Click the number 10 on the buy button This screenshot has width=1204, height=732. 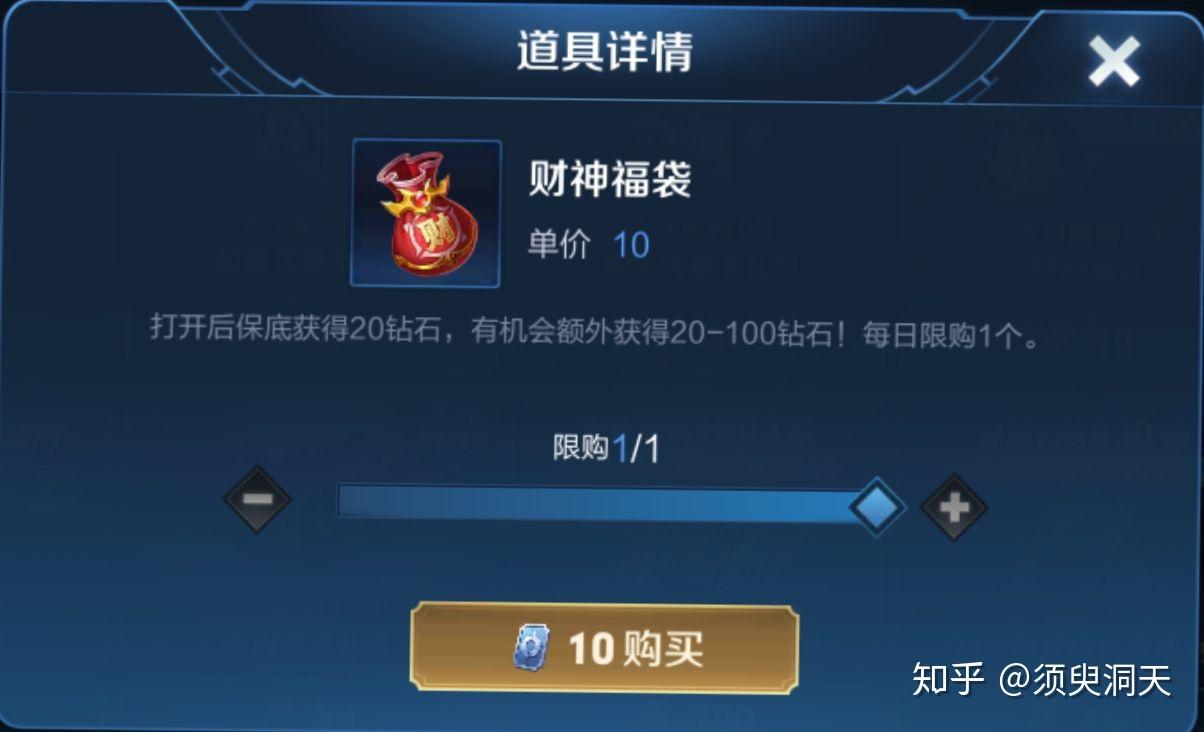tap(590, 649)
